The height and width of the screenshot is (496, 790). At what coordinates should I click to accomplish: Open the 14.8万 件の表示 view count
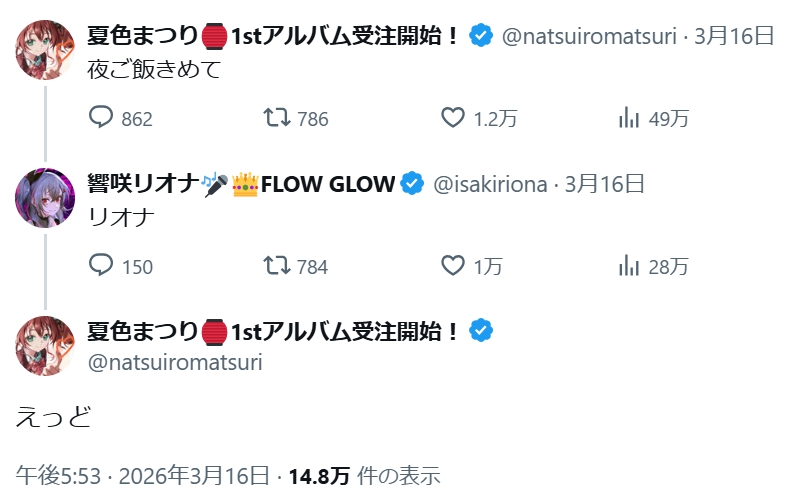click(x=364, y=475)
